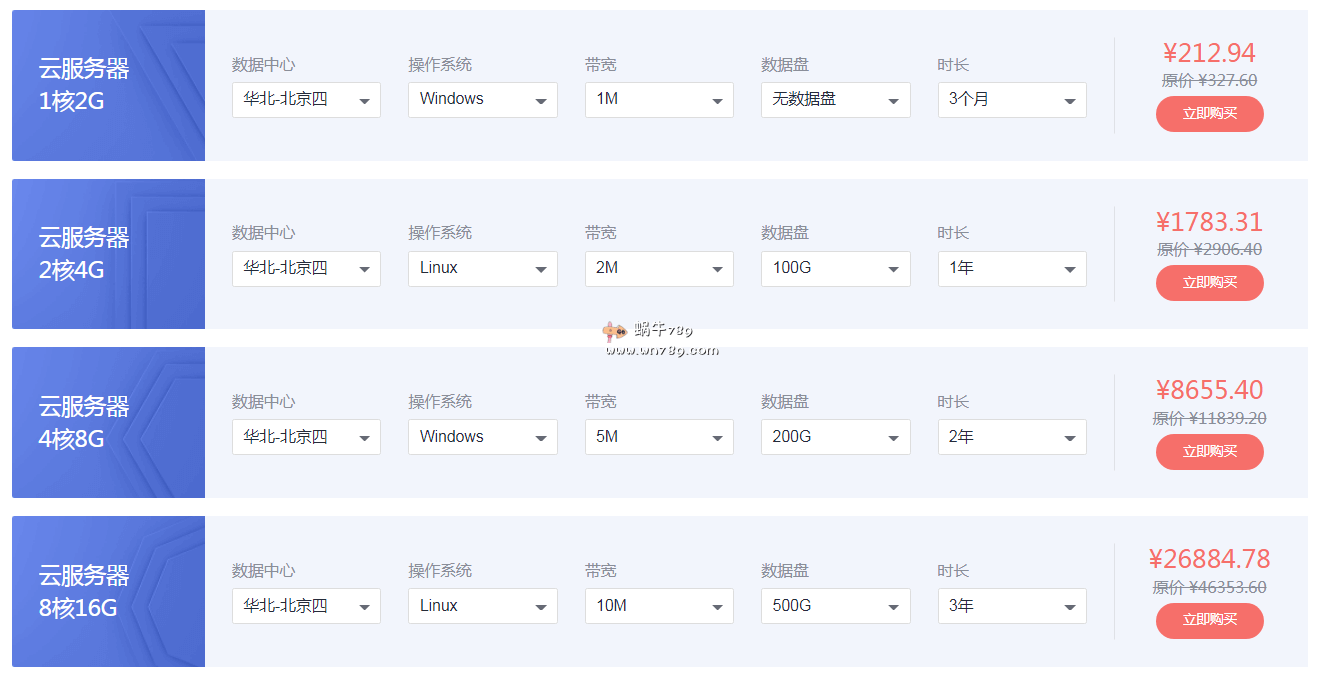The width and height of the screenshot is (1321, 678).
Task: Open data center dropdown for 1核2G server
Action: [x=306, y=100]
